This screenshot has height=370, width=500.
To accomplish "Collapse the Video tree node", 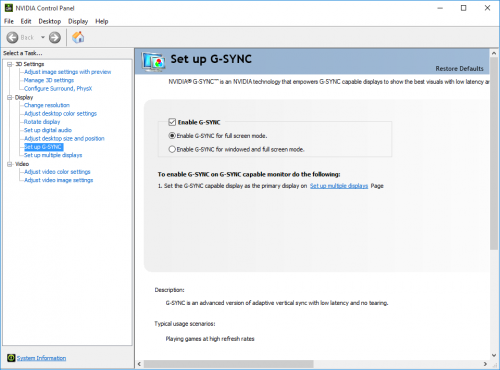I will 10,164.
